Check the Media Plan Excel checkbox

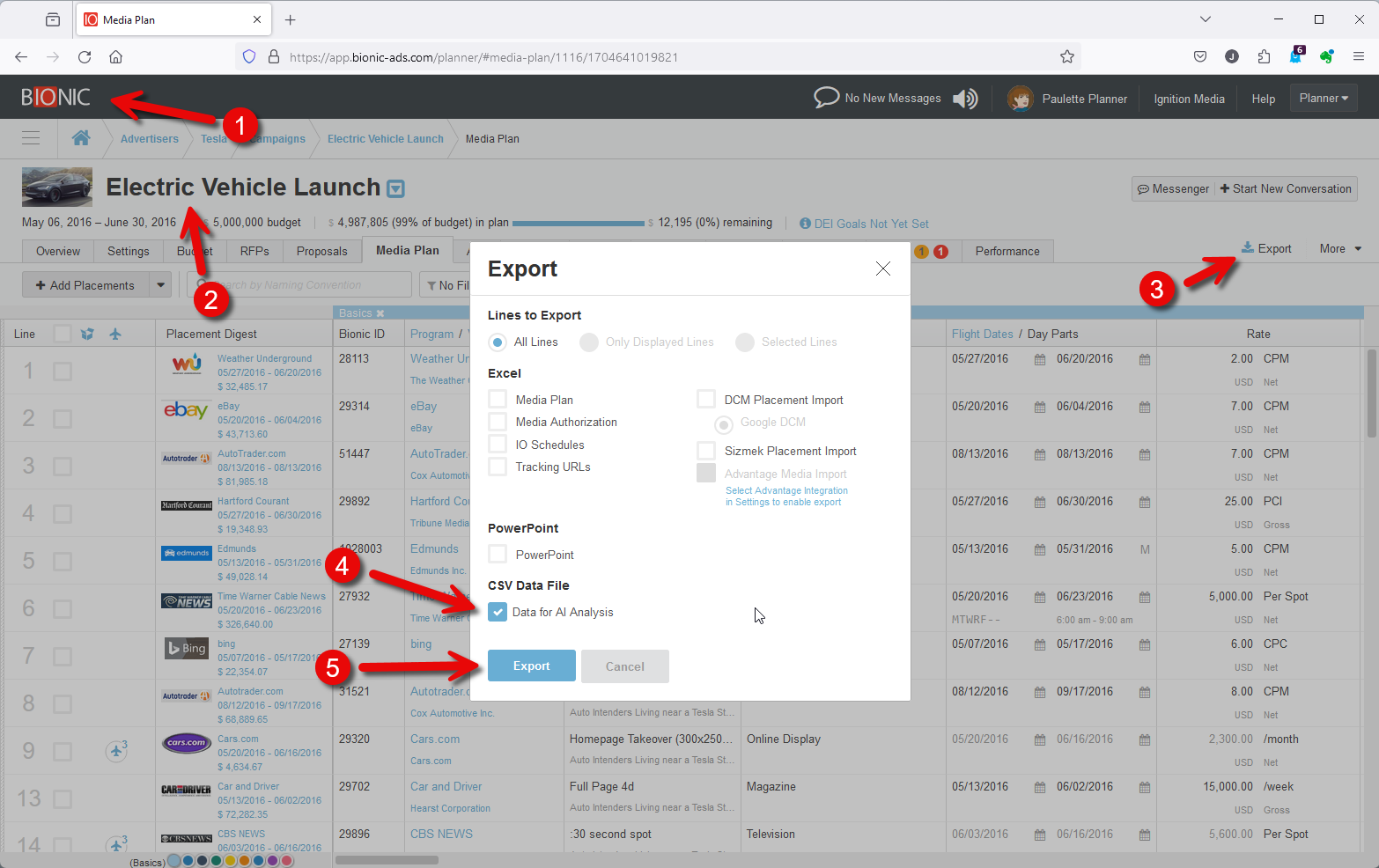click(x=498, y=400)
